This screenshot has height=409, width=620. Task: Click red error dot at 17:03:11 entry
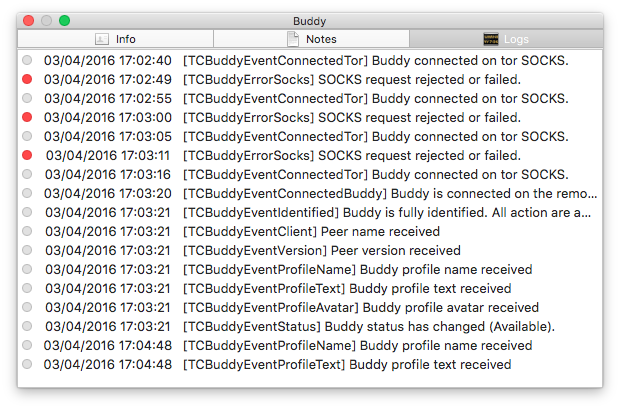pos(27,155)
